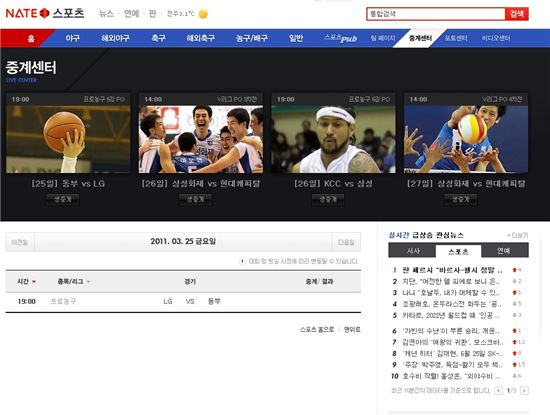Open rank 5 news headline about 카타르 2022년
This screenshot has height=415, width=550.
pyautogui.click(x=452, y=315)
